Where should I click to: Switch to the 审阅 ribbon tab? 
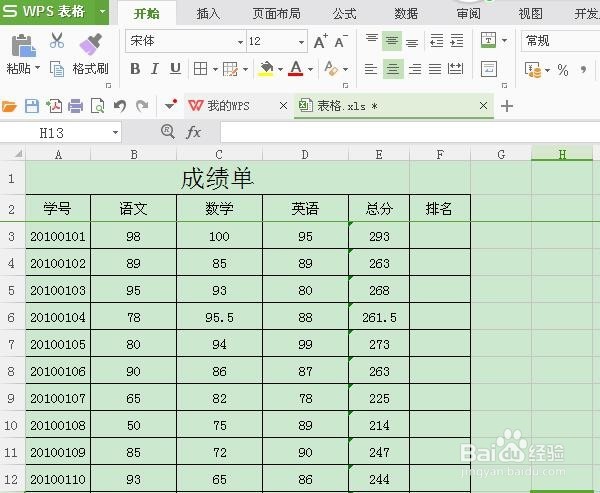(x=468, y=14)
